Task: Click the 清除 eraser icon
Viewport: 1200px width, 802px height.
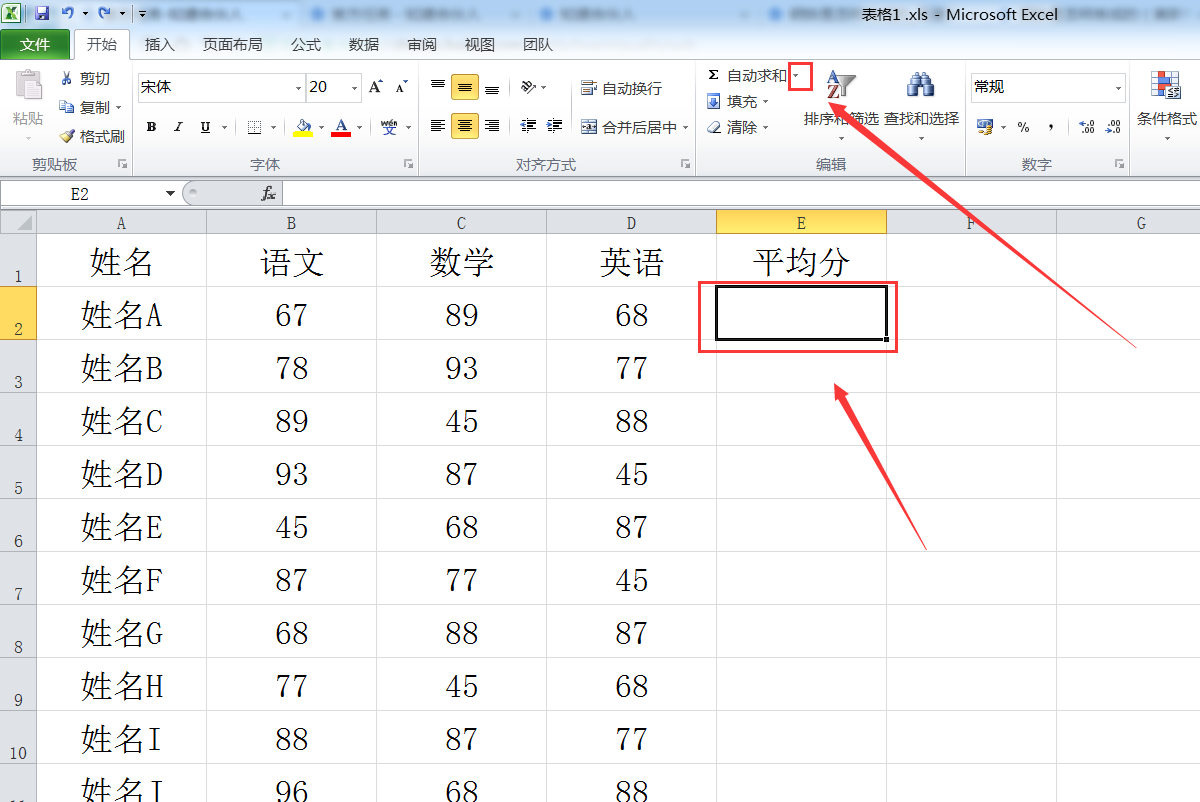Action: click(715, 127)
